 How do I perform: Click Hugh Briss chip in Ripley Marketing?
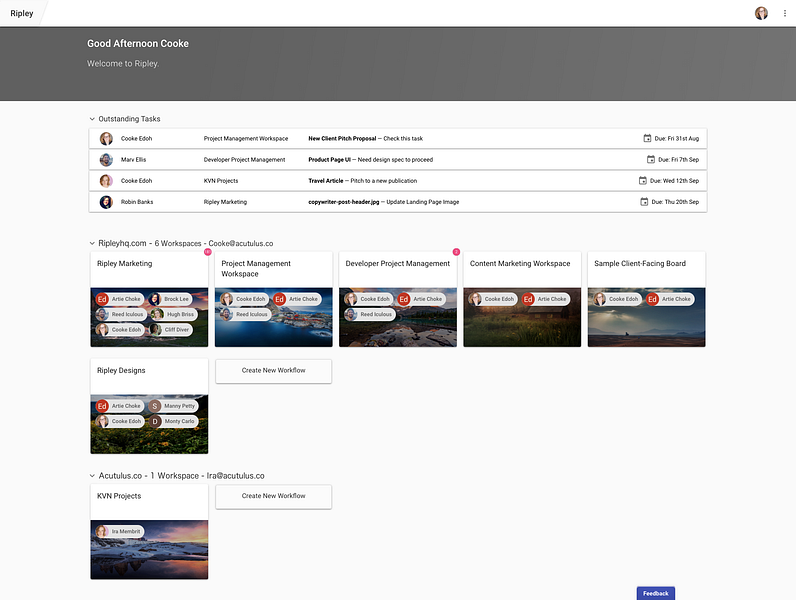point(173,314)
